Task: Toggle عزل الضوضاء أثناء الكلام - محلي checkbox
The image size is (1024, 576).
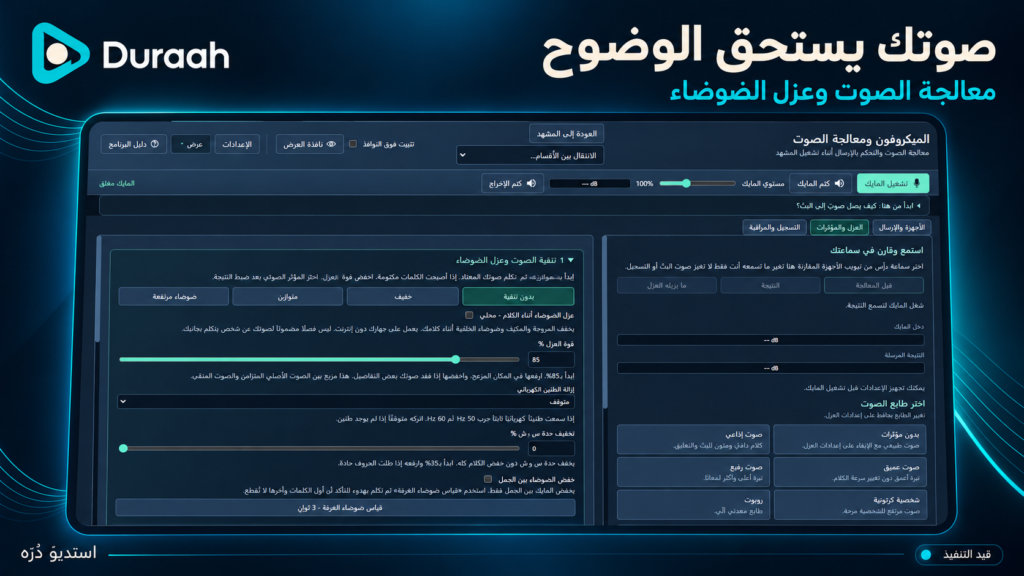Action: 469,315
